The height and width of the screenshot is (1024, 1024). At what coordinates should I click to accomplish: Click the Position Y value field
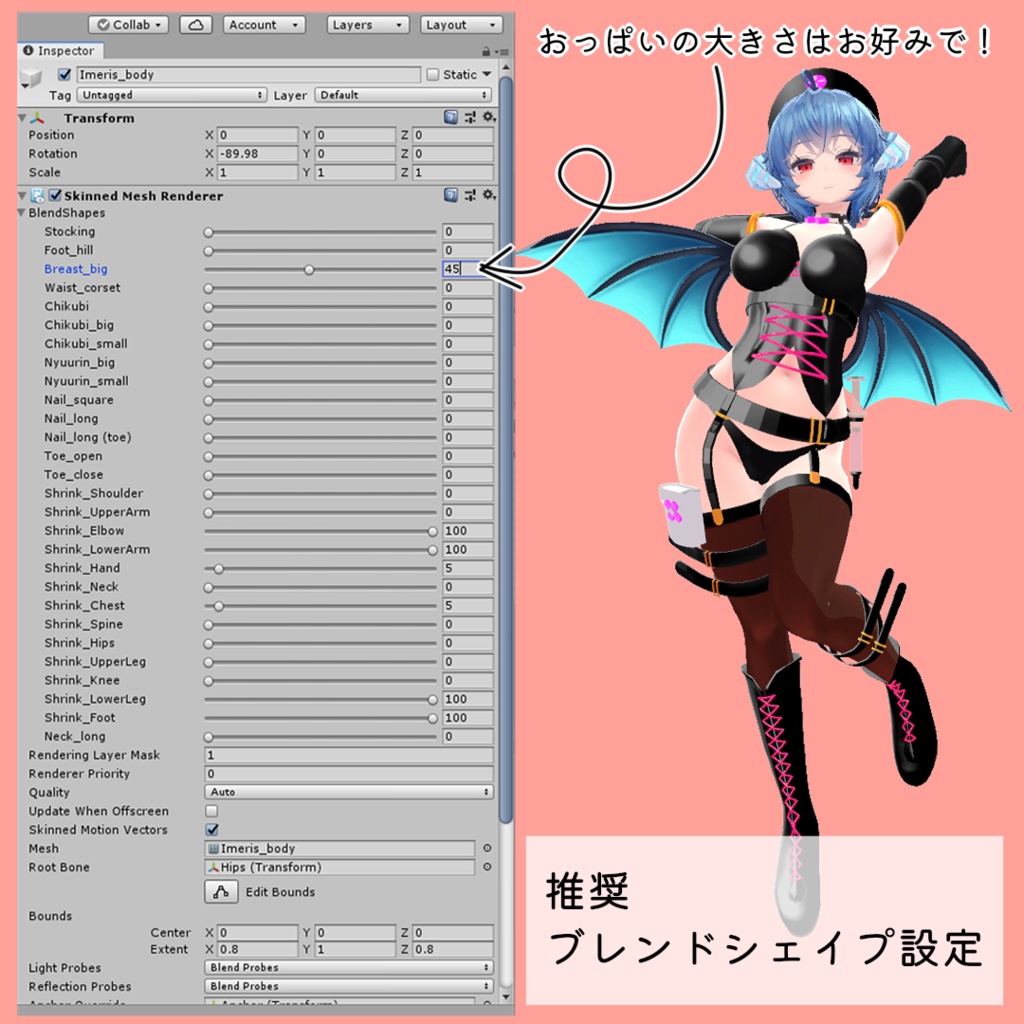355,135
